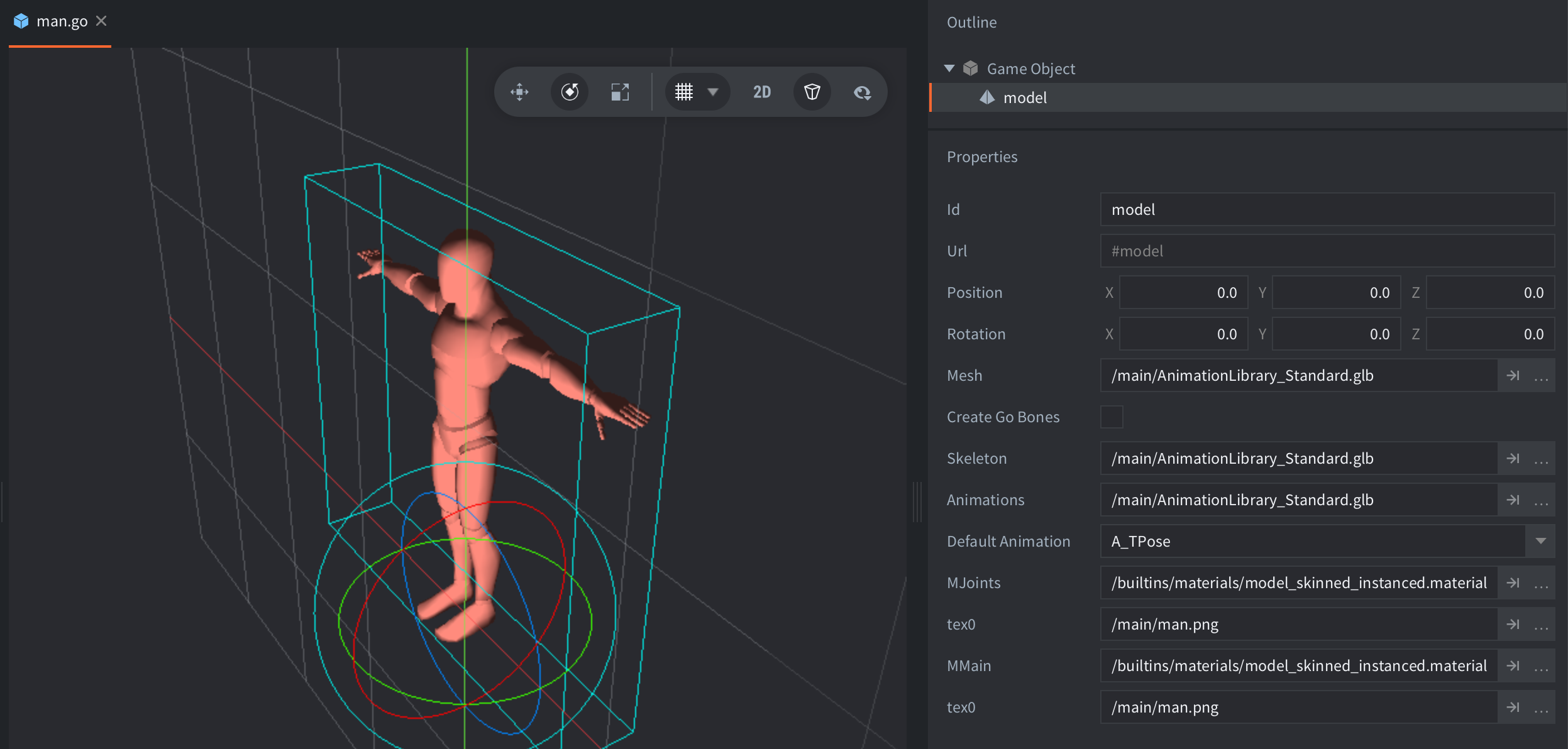This screenshot has height=749, width=1568.
Task: Click the Position X value field
Action: 1183,293
